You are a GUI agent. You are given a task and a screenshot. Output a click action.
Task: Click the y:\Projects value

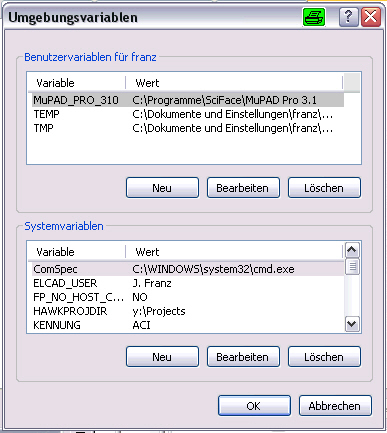click(x=159, y=311)
